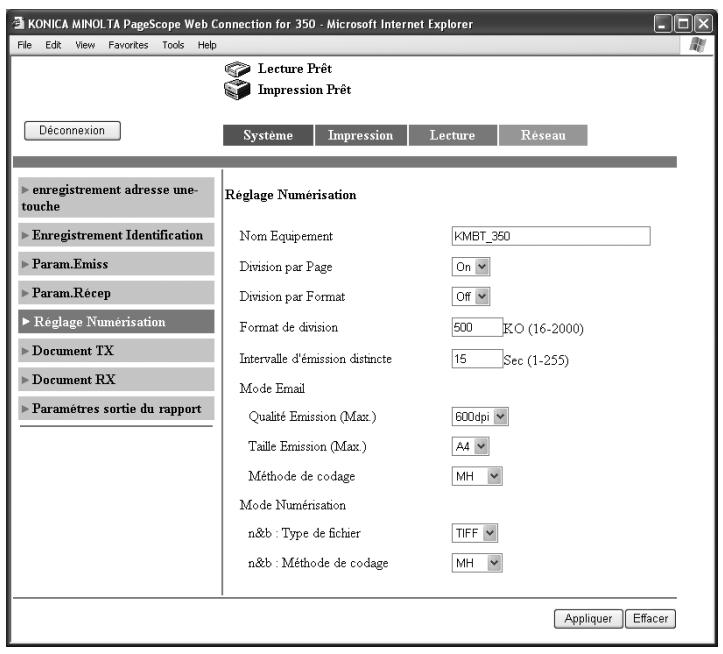Open the Favorites menu

(x=128, y=45)
